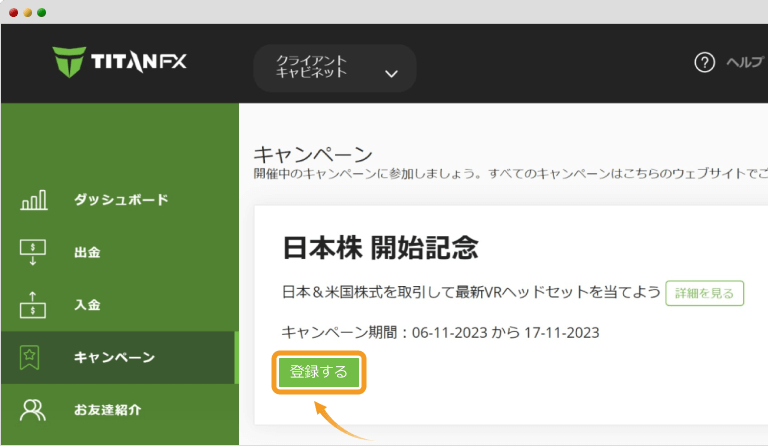Click the text 日本＆米国株式を取引して最新VRヘッドセットを当てよう

[471, 292]
